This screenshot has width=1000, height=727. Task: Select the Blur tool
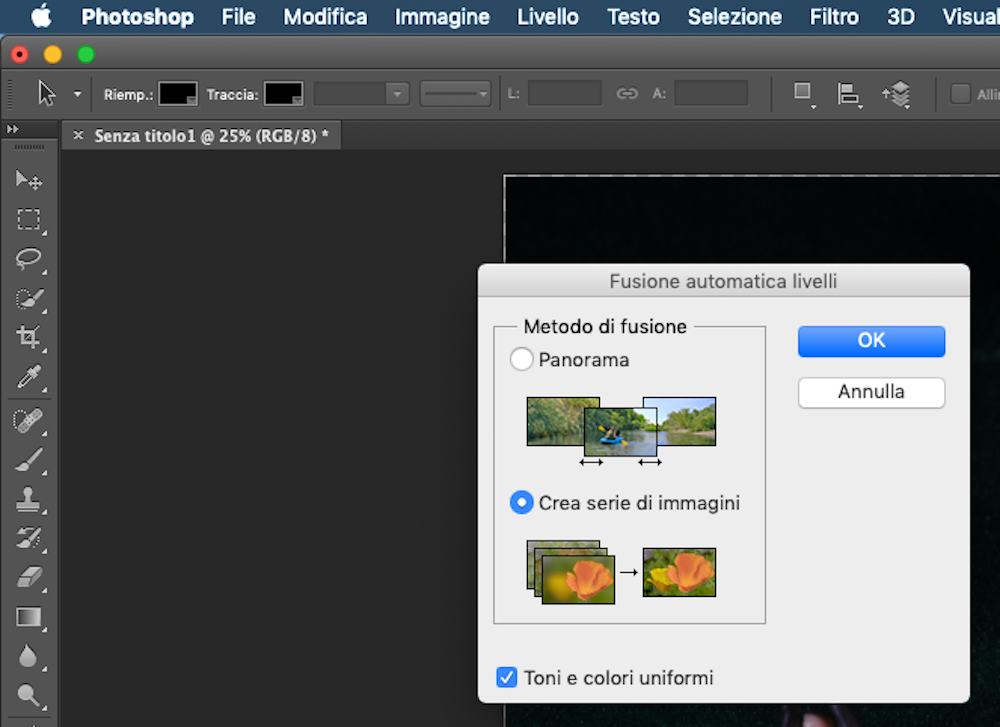(29, 656)
